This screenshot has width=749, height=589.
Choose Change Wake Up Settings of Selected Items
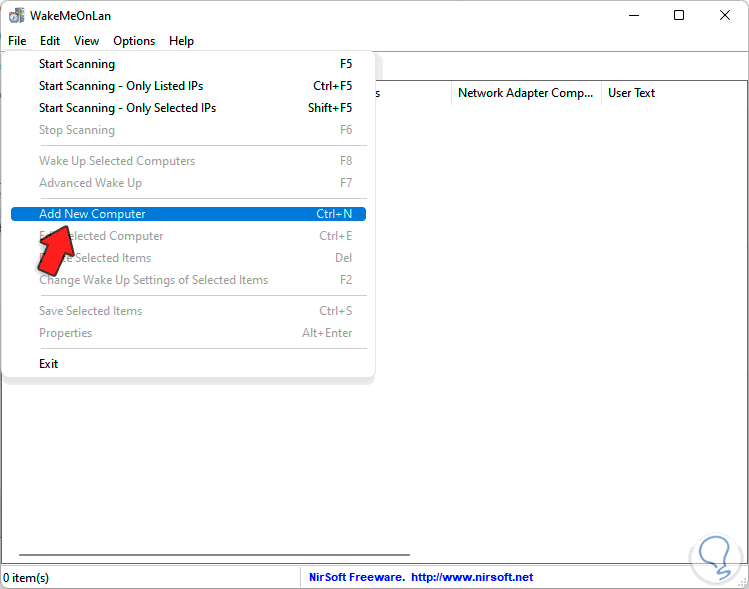click(x=188, y=280)
